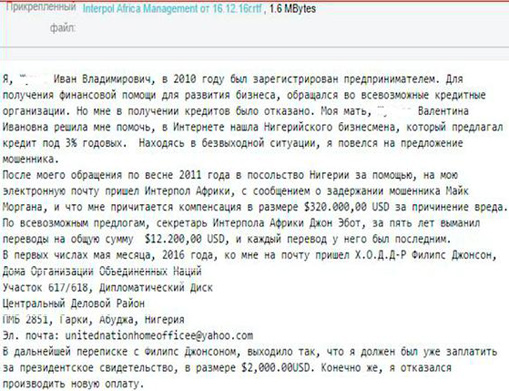The width and height of the screenshot is (509, 391).
Task: Click the name Майк in the text
Action: pos(457,191)
